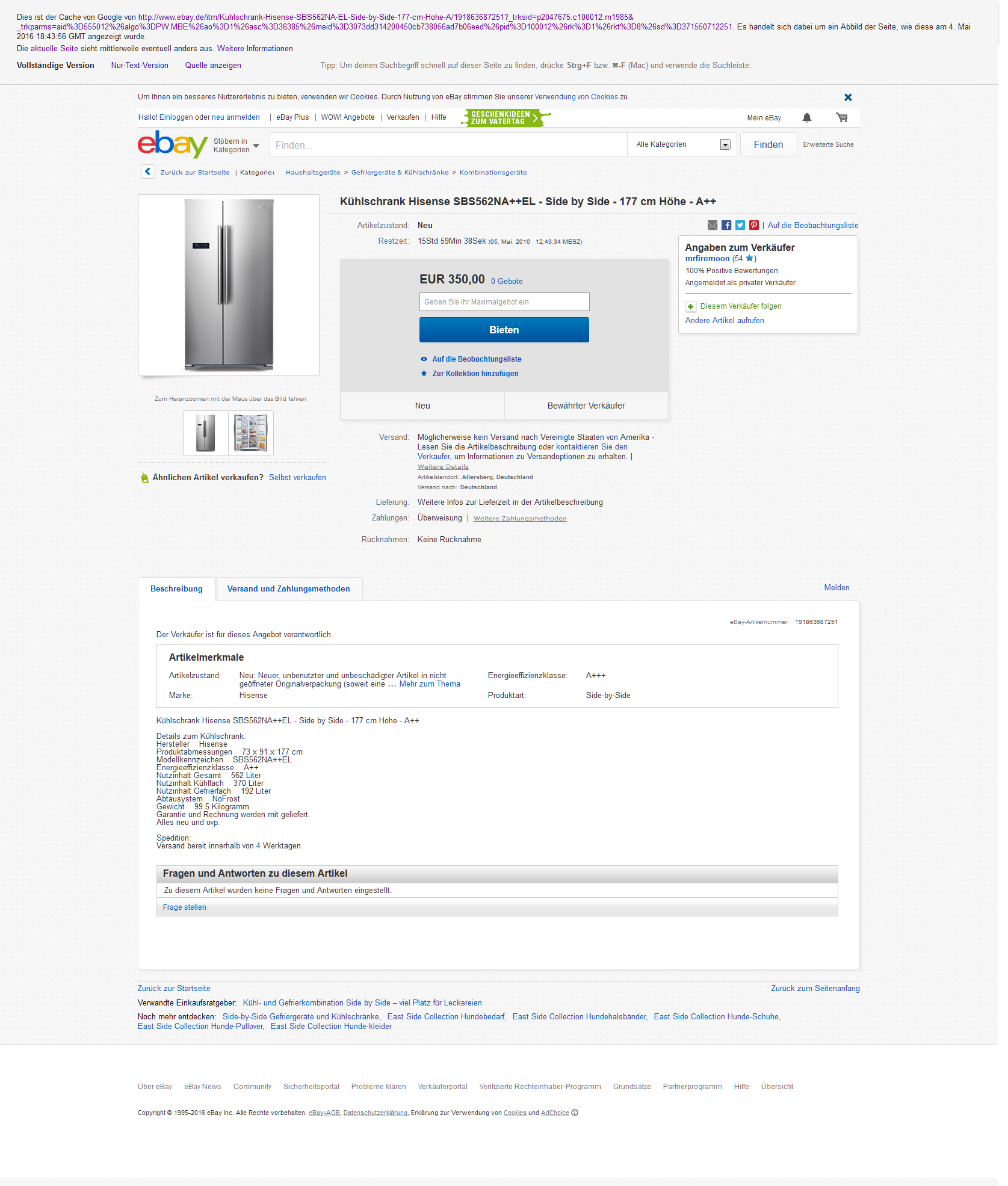Share listing on Twitter icon
This screenshot has width=1008, height=1186.
pos(740,226)
